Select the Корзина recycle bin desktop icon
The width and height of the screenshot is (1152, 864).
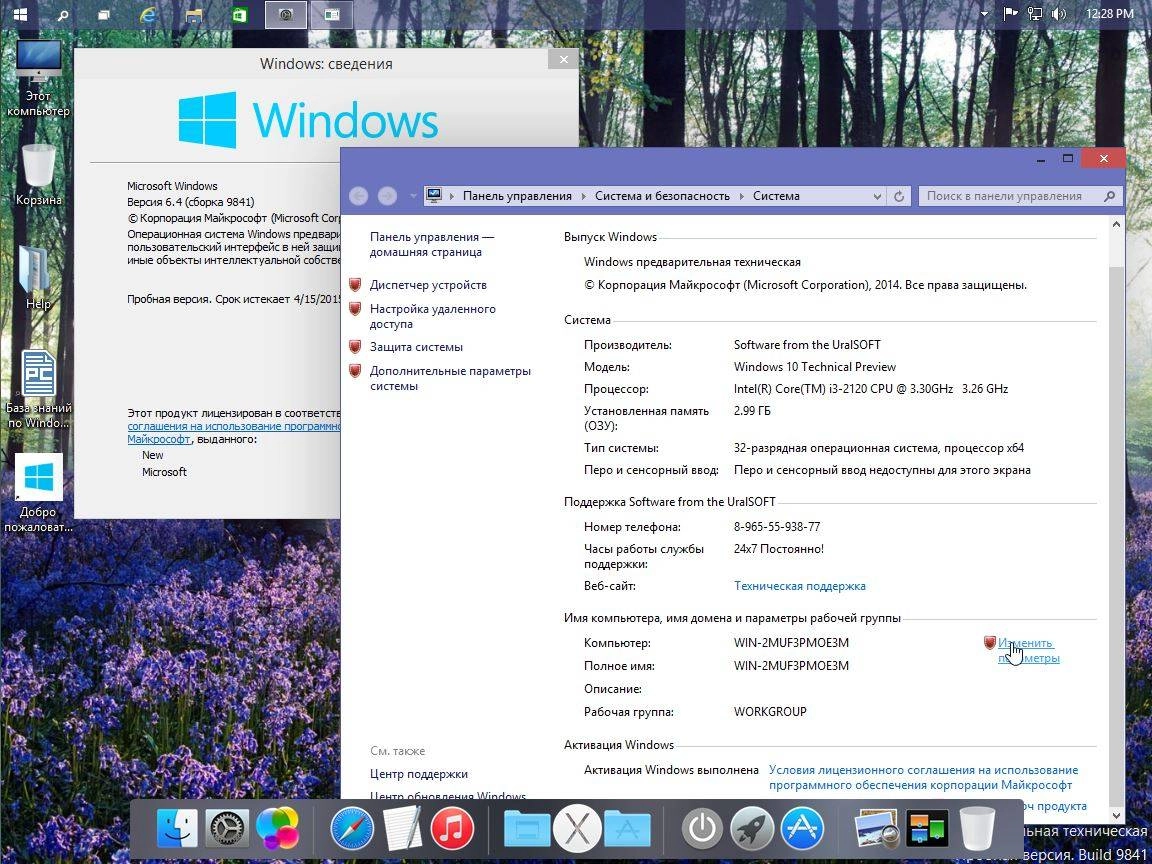pos(38,175)
